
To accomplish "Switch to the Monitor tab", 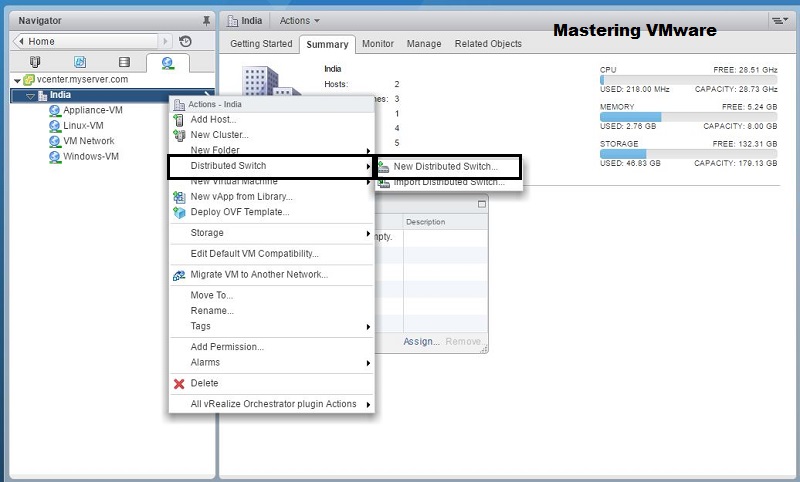I will [x=378, y=44].
